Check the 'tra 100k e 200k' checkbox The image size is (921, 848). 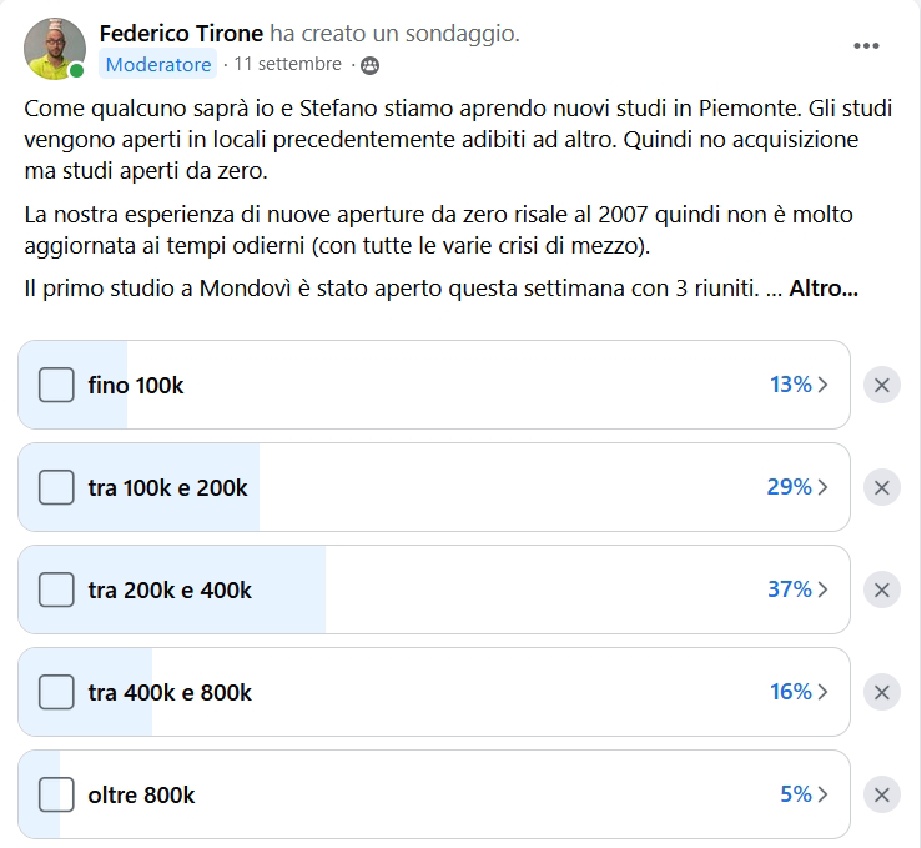pos(56,488)
